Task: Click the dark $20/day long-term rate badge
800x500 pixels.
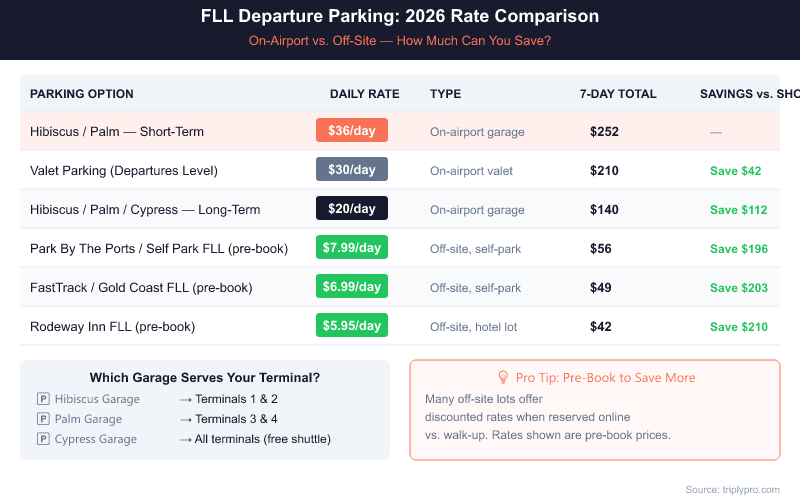Action: point(351,209)
